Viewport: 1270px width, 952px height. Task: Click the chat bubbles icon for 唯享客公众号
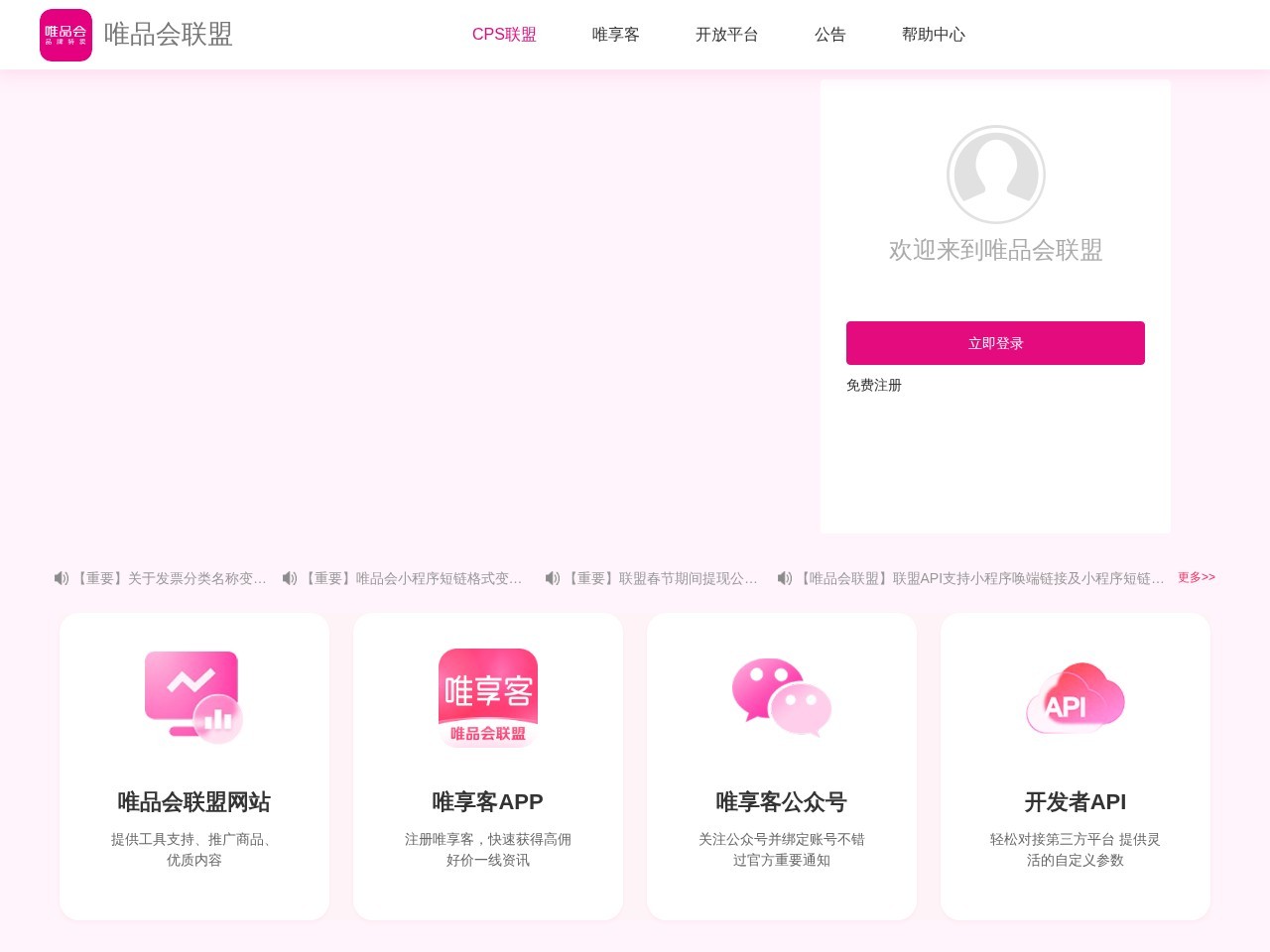[782, 697]
